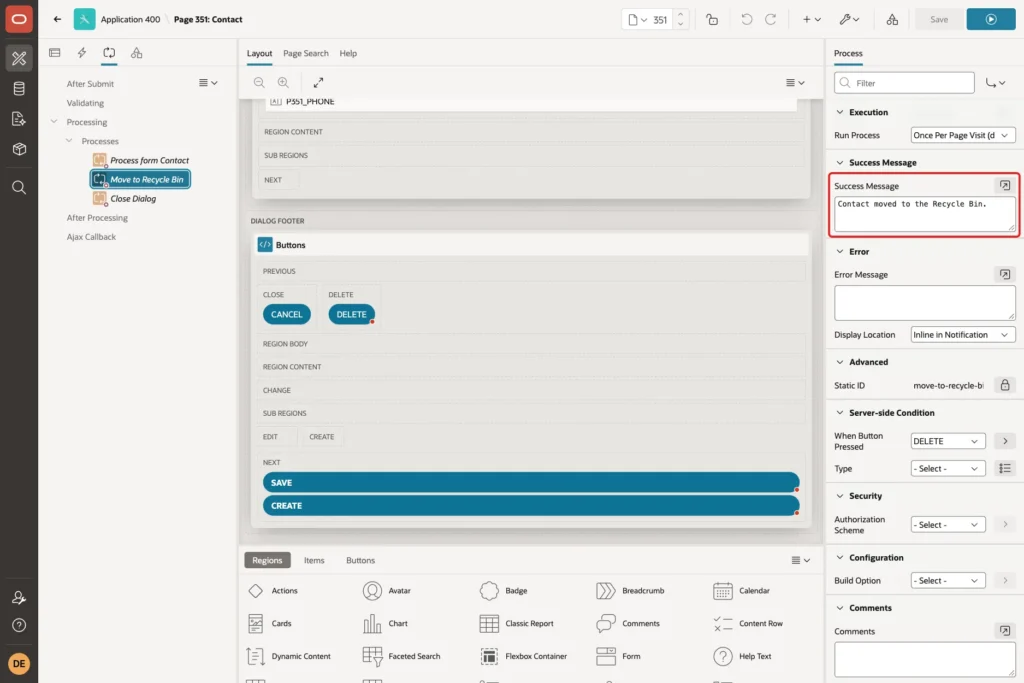Click the search magnifier in left sidebar
This screenshot has width=1024, height=683.
[19, 187]
